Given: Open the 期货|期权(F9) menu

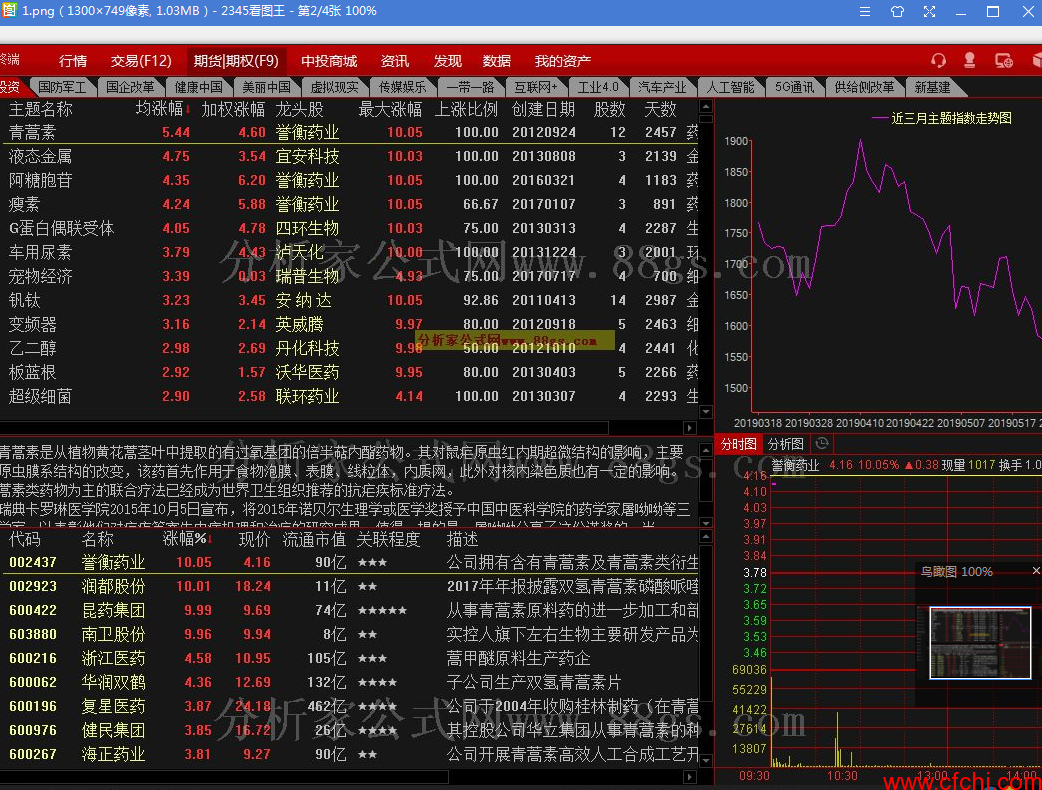Looking at the screenshot, I should pos(236,61).
